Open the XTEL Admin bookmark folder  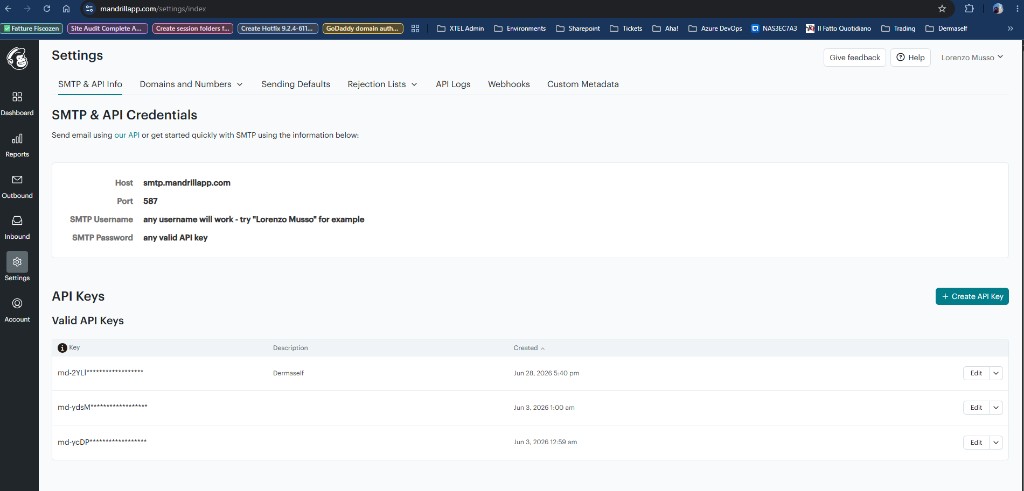tap(460, 28)
